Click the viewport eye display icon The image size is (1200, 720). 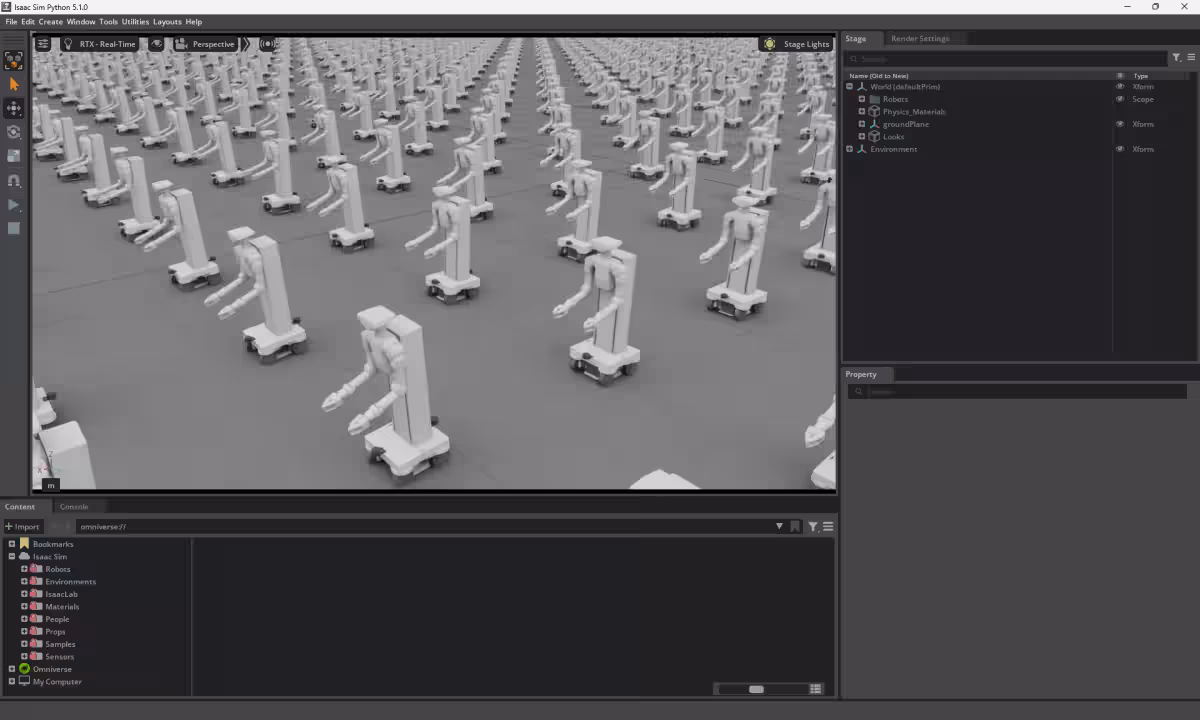pos(157,44)
